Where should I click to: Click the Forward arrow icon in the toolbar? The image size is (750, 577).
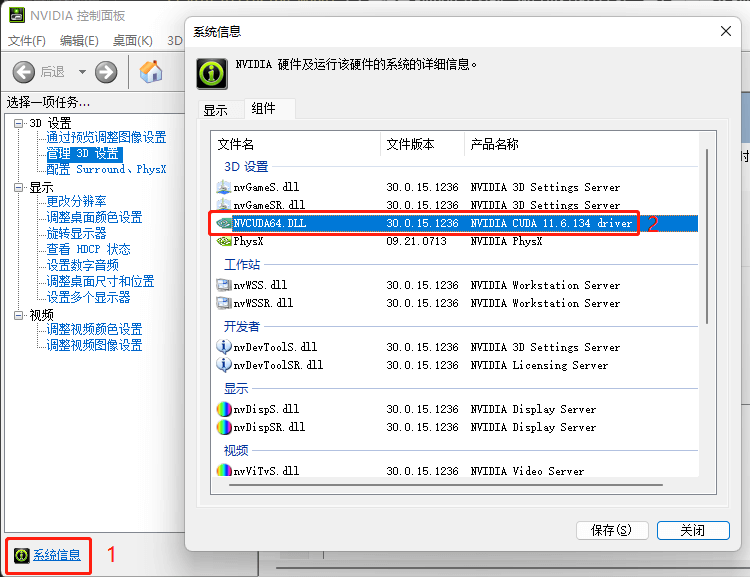[x=106, y=72]
